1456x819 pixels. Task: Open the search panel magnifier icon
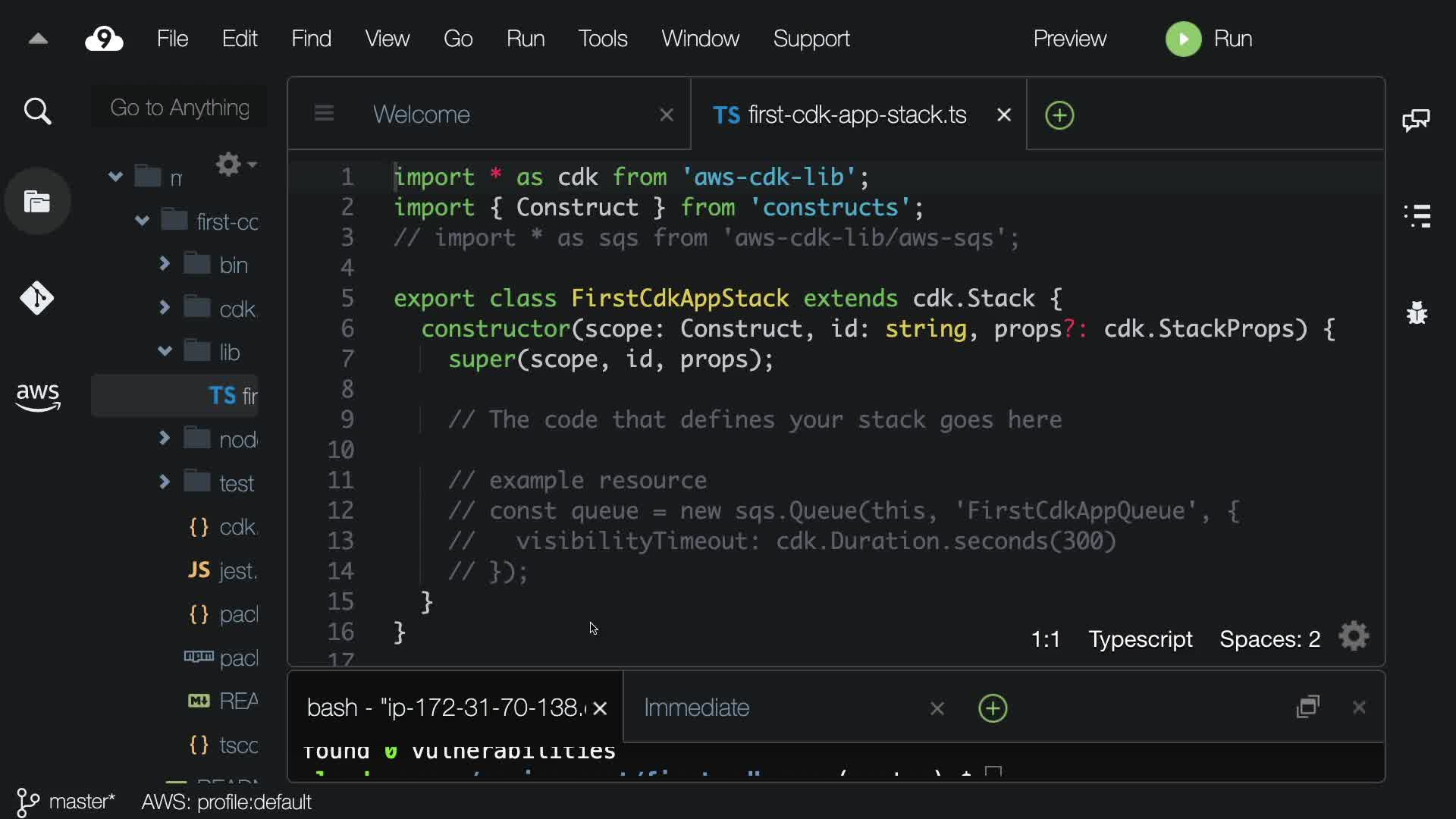(37, 111)
